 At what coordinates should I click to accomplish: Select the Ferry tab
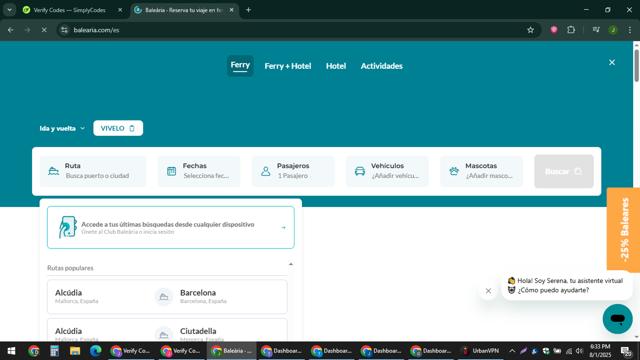(x=240, y=65)
